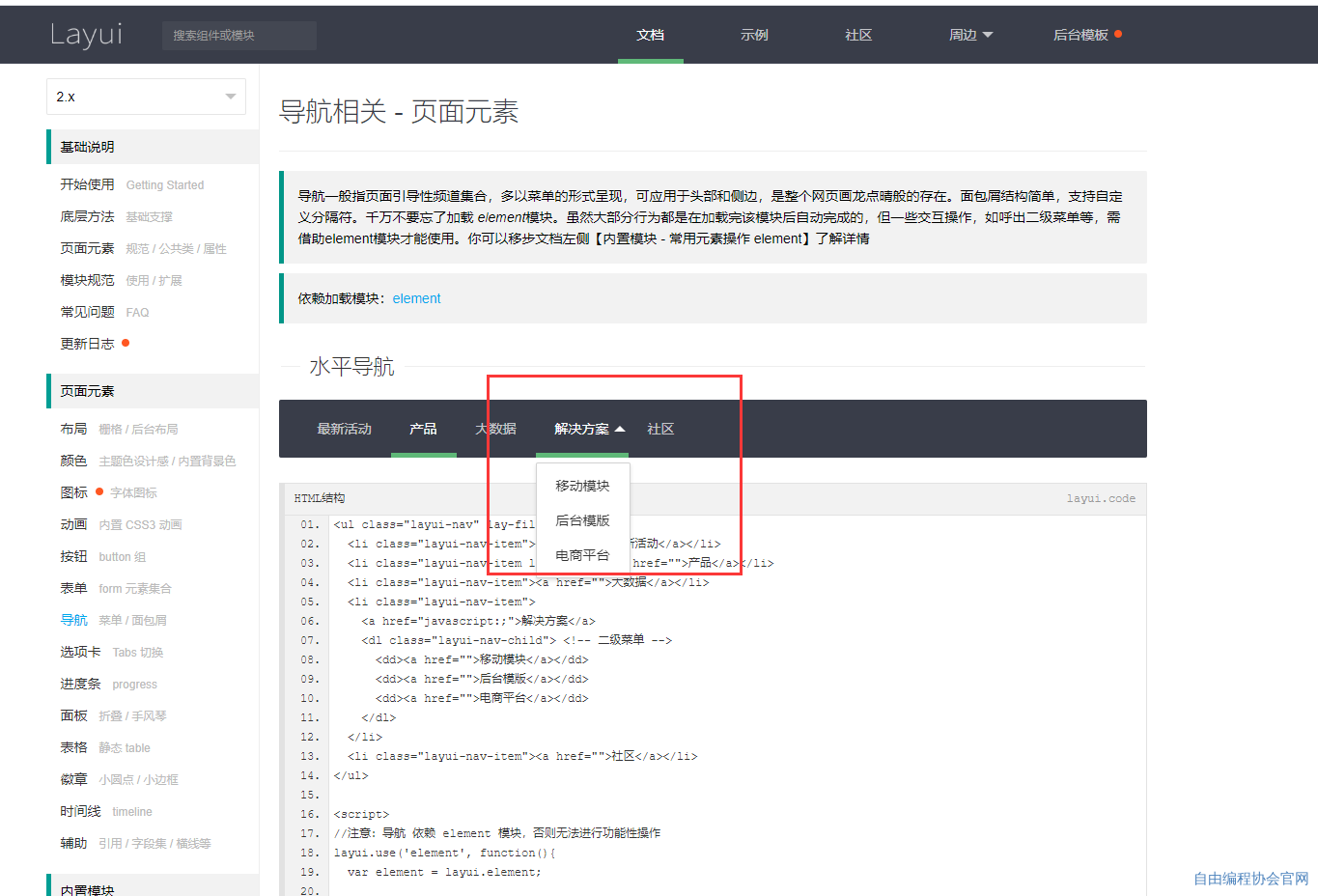Viewport: 1318px width, 896px height.
Task: Select 产品 in the horizontal nav demo
Action: [423, 429]
